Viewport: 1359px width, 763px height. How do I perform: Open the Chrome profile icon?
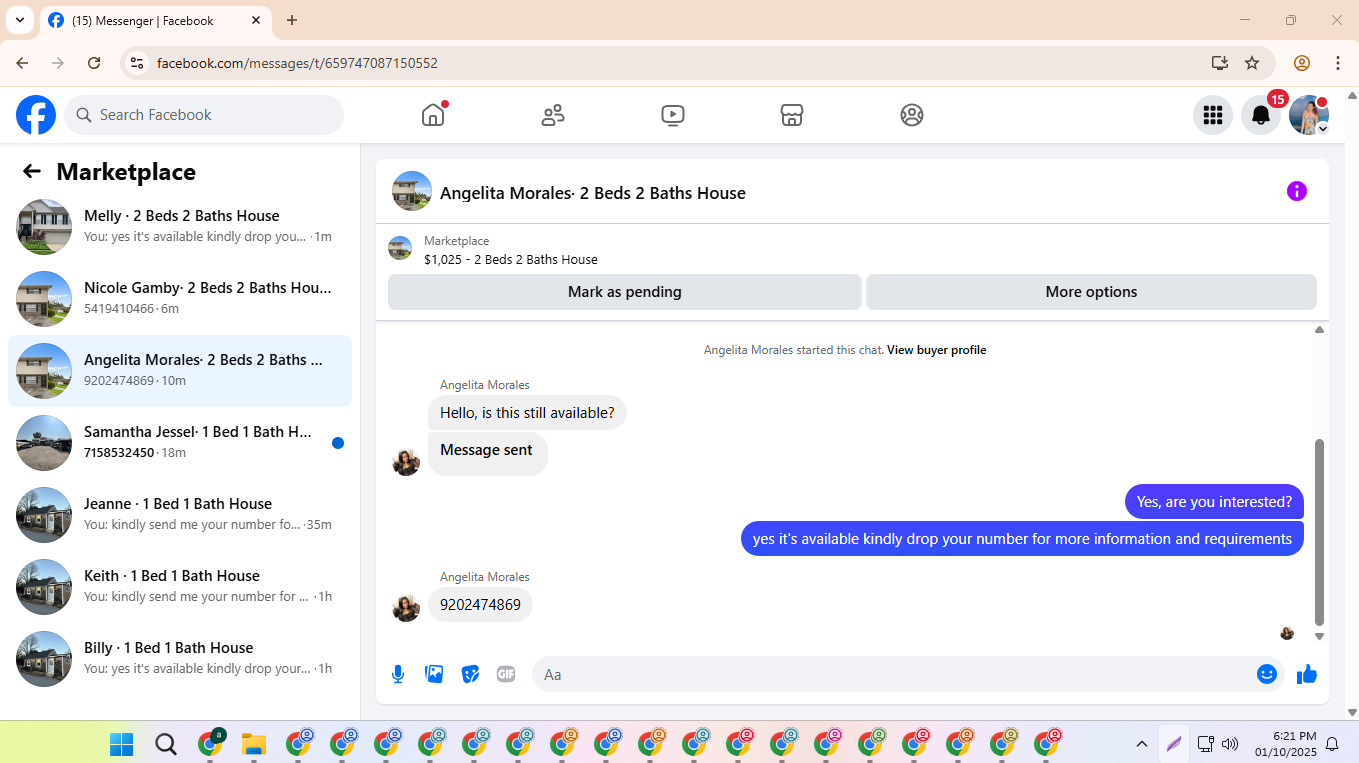1302,63
